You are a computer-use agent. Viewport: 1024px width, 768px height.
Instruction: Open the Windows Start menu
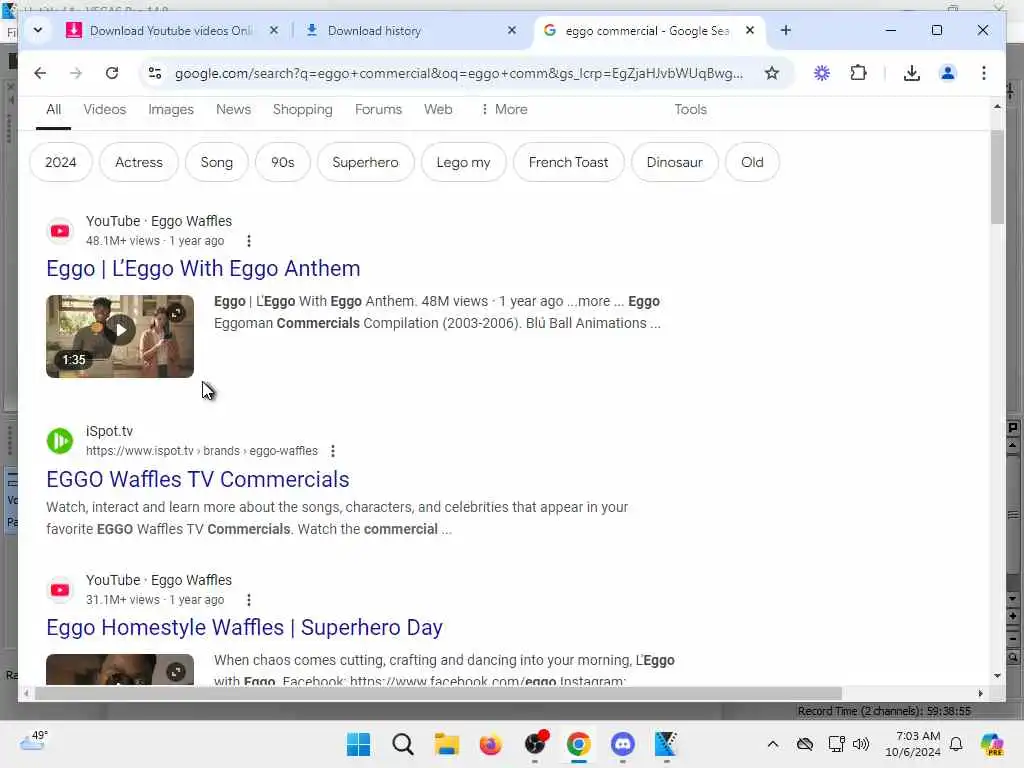358,744
